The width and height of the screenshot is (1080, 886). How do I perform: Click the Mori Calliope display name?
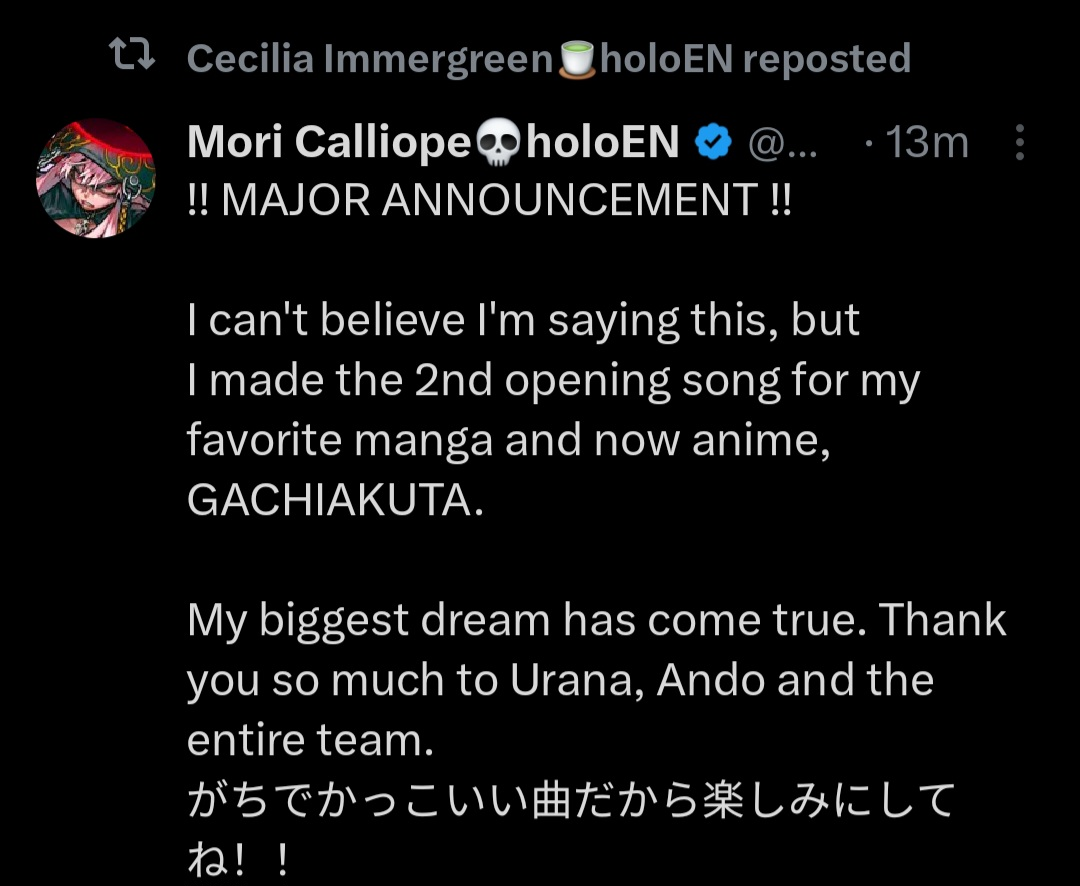328,142
